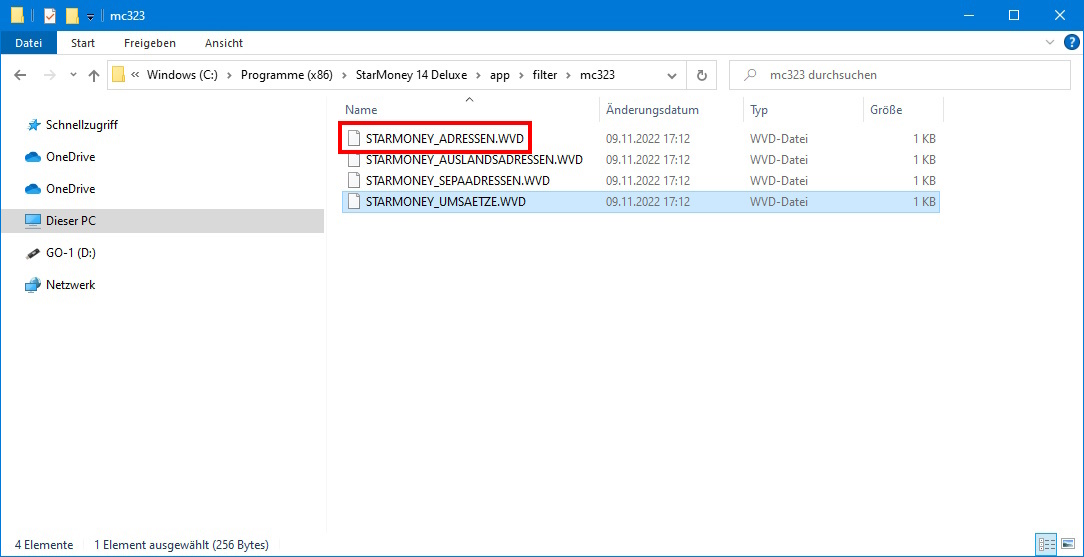Click StarMoney 14 Deluxe breadcrumb

click(x=411, y=75)
